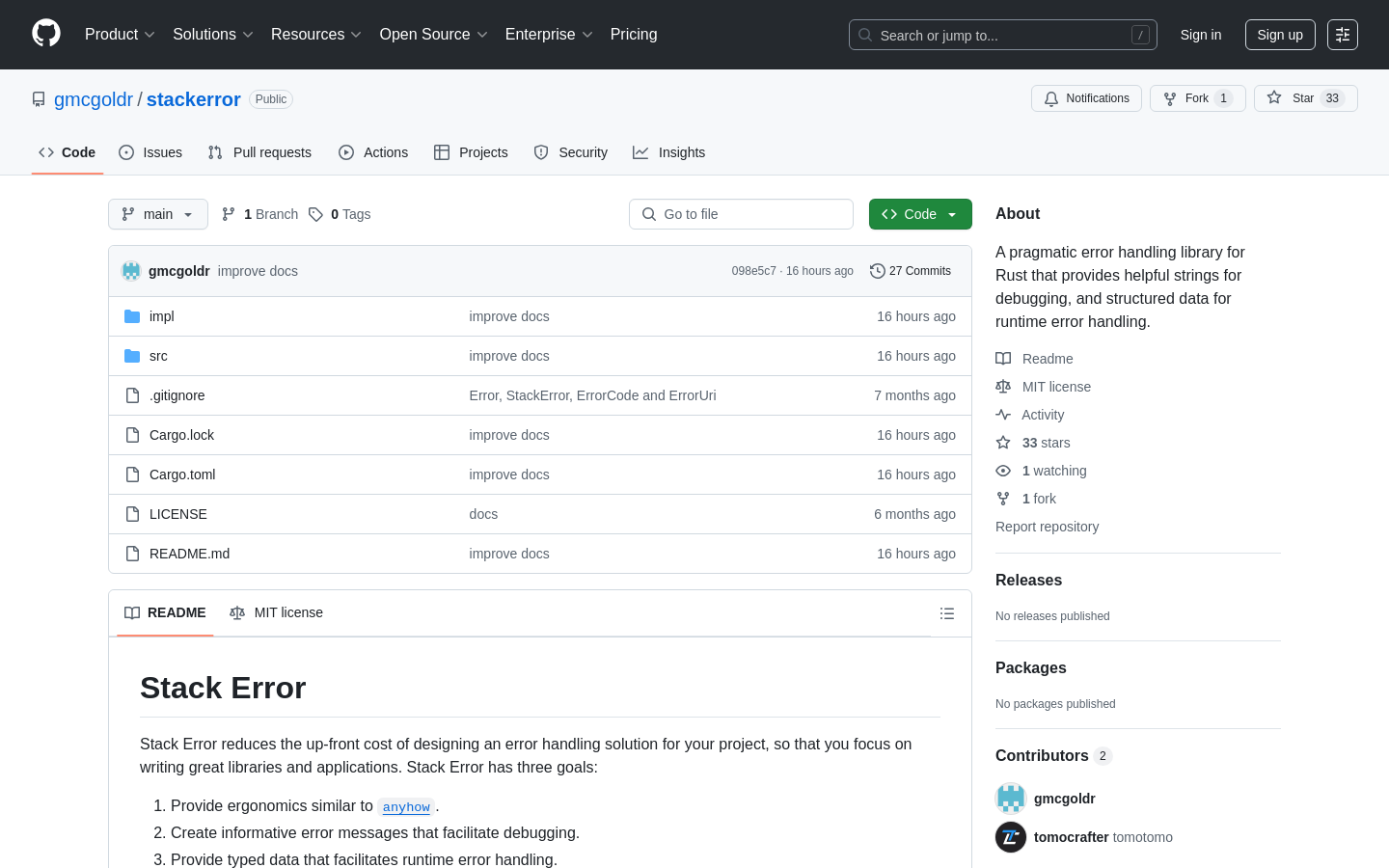Click the book icon beside Readme in About

click(1003, 359)
